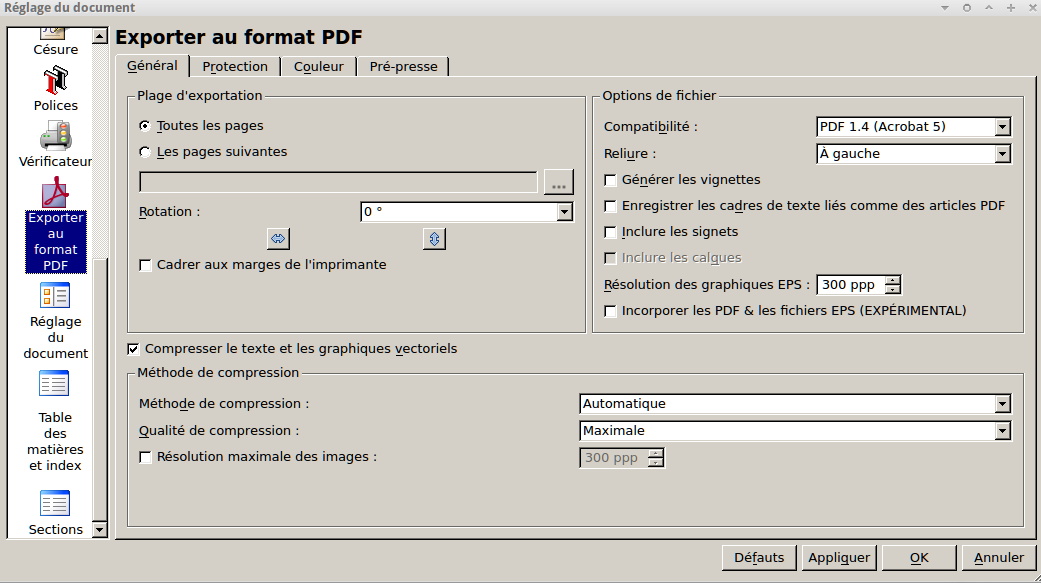Increase EPS resolution with up arrow
Viewport: 1041px width, 583px height.
(894, 280)
